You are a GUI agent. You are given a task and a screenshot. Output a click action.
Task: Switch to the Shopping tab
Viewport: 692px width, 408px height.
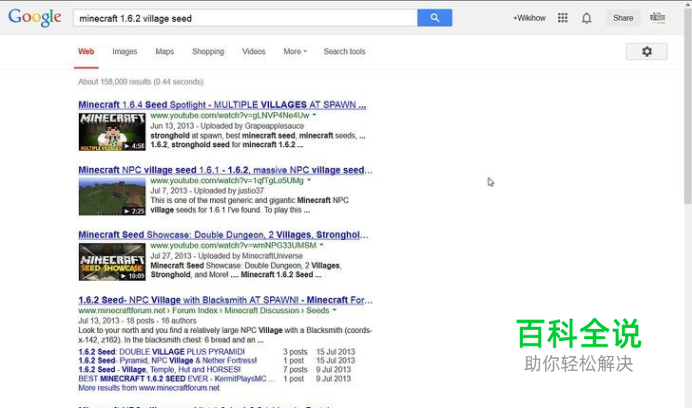coord(208,51)
